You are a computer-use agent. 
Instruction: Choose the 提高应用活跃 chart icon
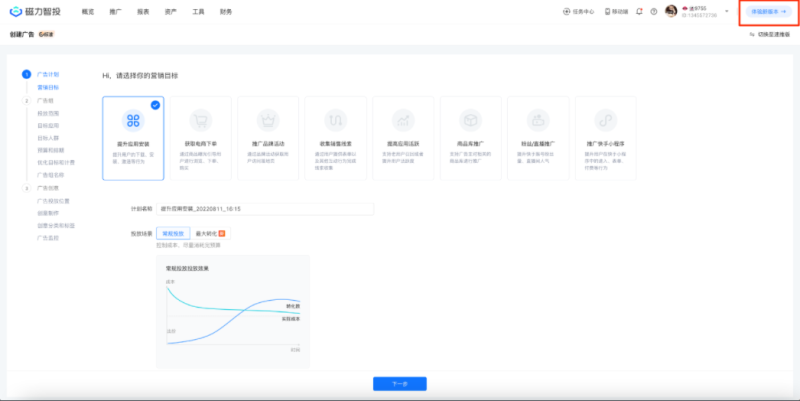(403, 120)
